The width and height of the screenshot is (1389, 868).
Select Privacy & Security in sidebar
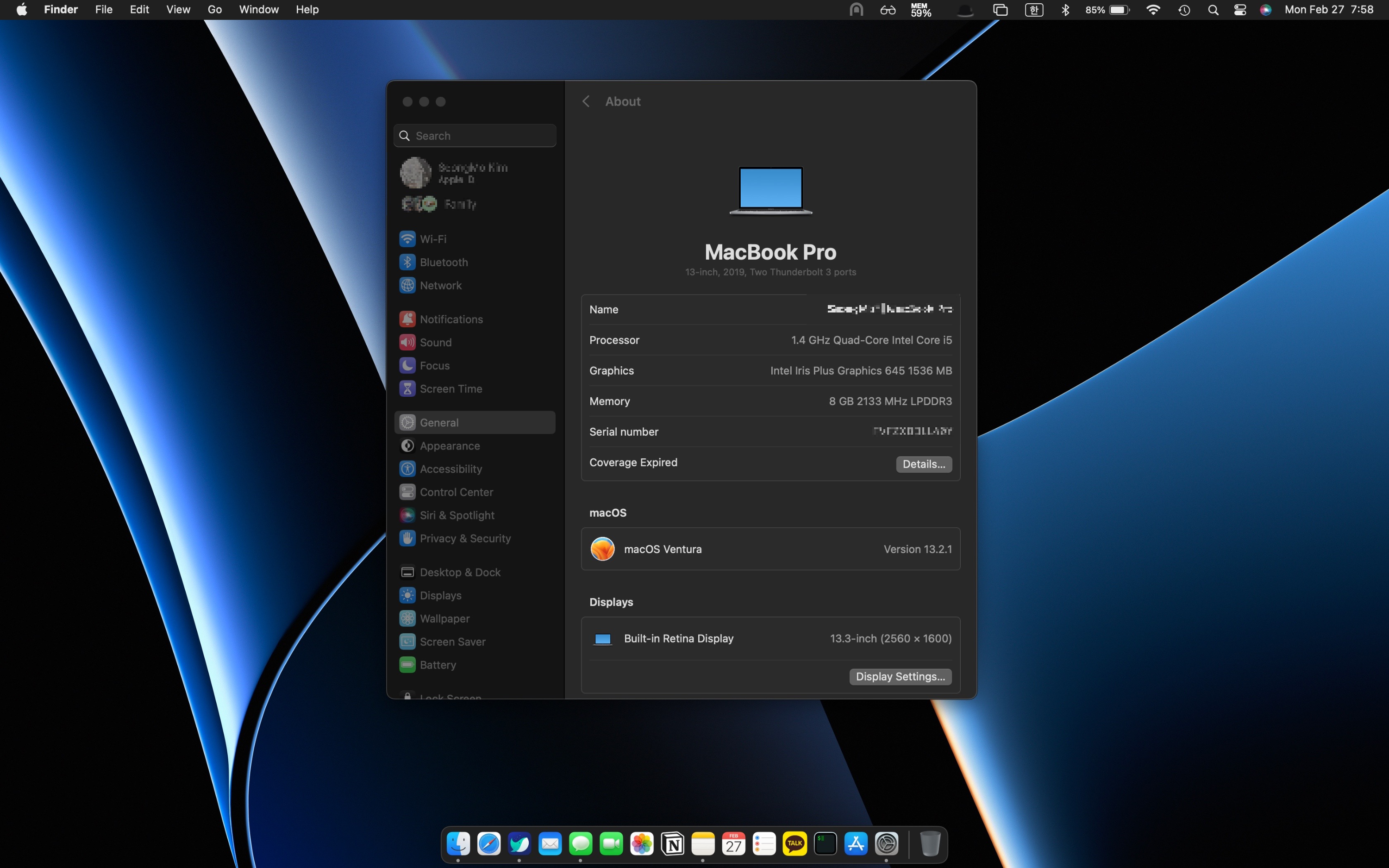(464, 538)
